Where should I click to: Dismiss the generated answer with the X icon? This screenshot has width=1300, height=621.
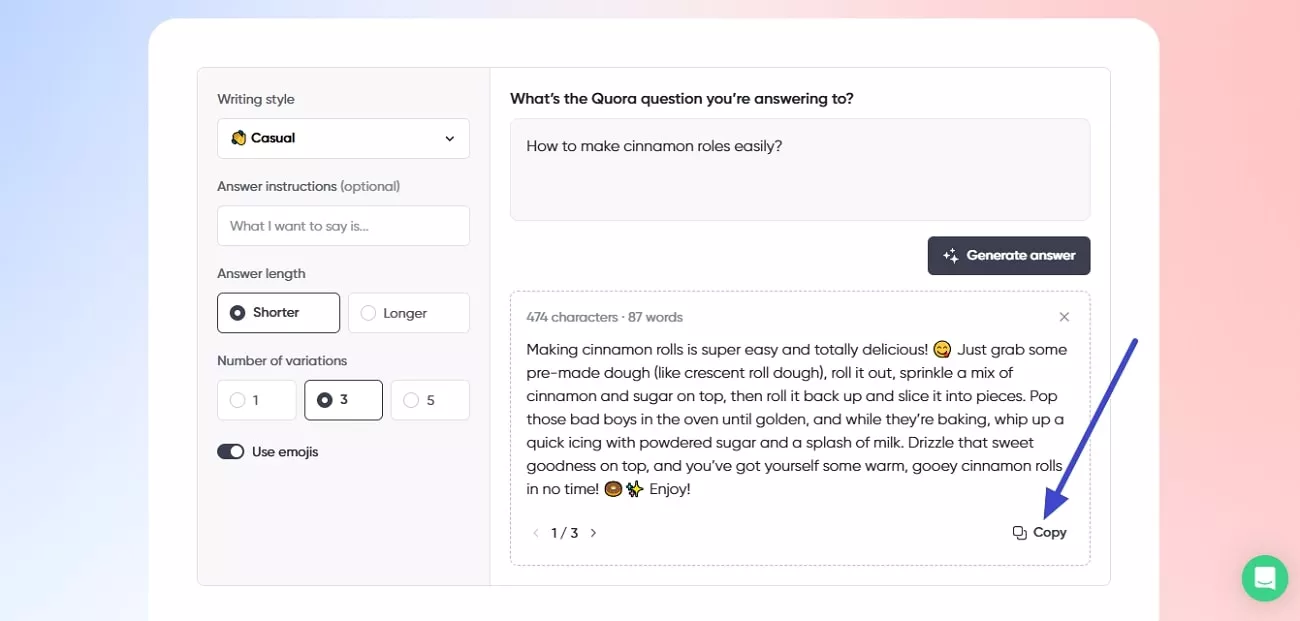(1064, 316)
